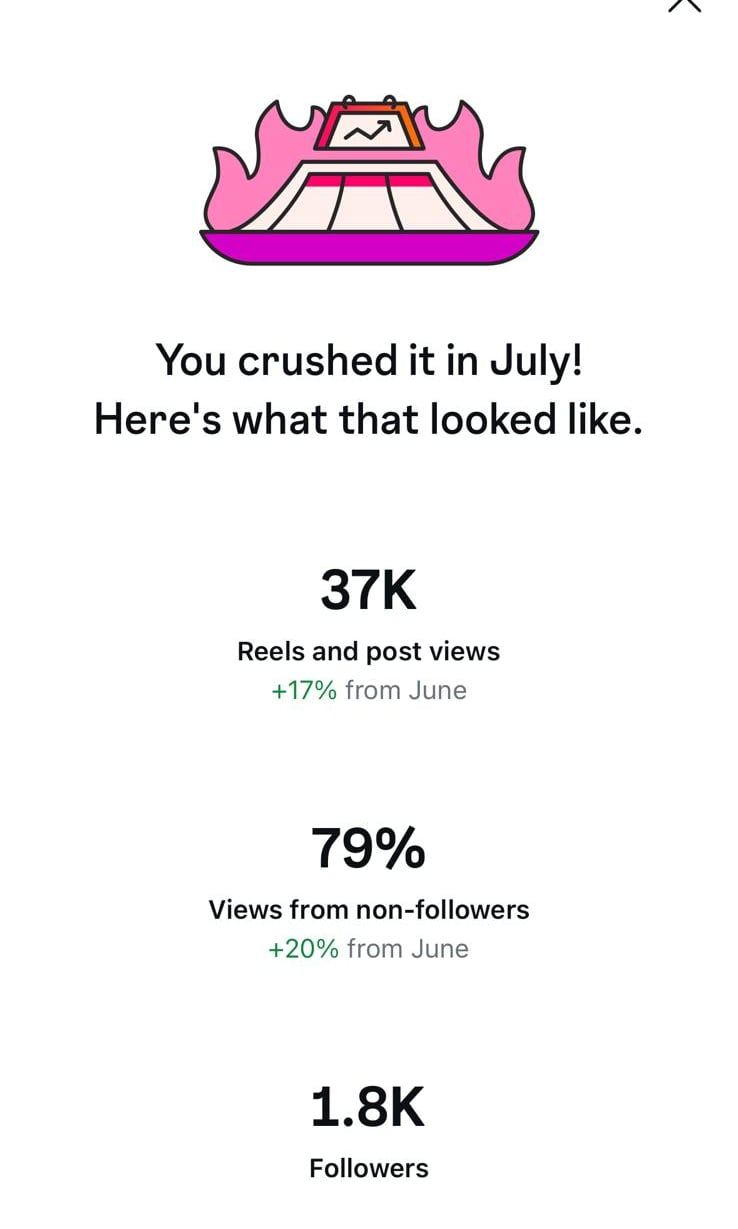738x1229 pixels.
Task: Close the July recap screen
Action: coord(685,5)
